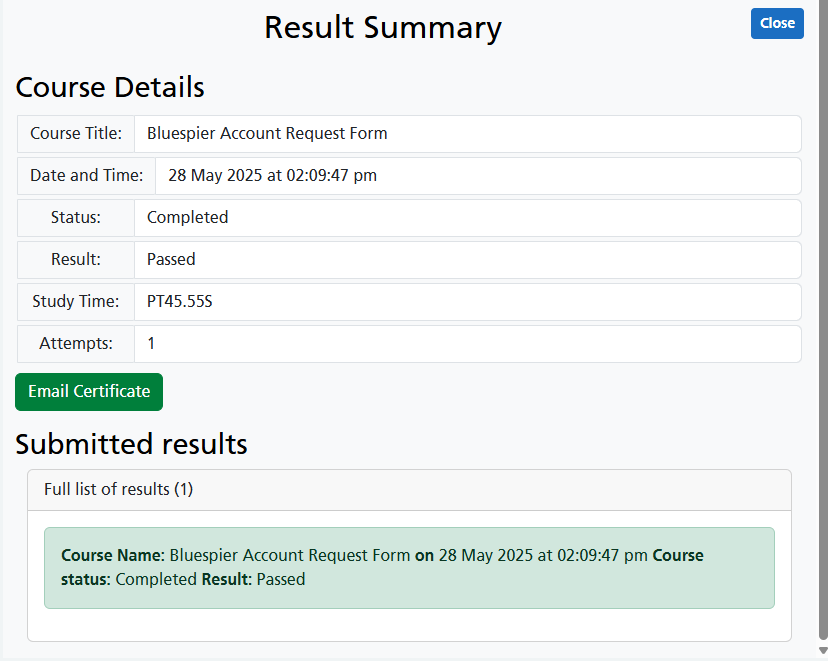Click the Attempts value field
Image resolution: width=828 pixels, height=661 pixels.
pos(467,344)
